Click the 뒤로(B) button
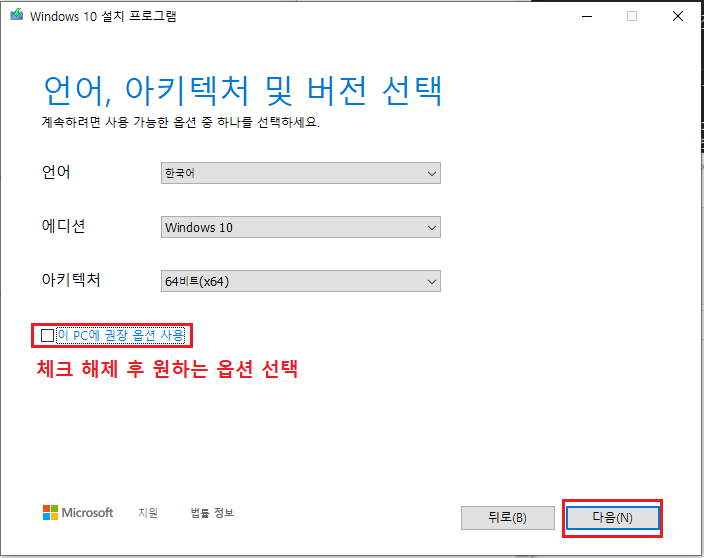The width and height of the screenshot is (704, 558). point(507,518)
